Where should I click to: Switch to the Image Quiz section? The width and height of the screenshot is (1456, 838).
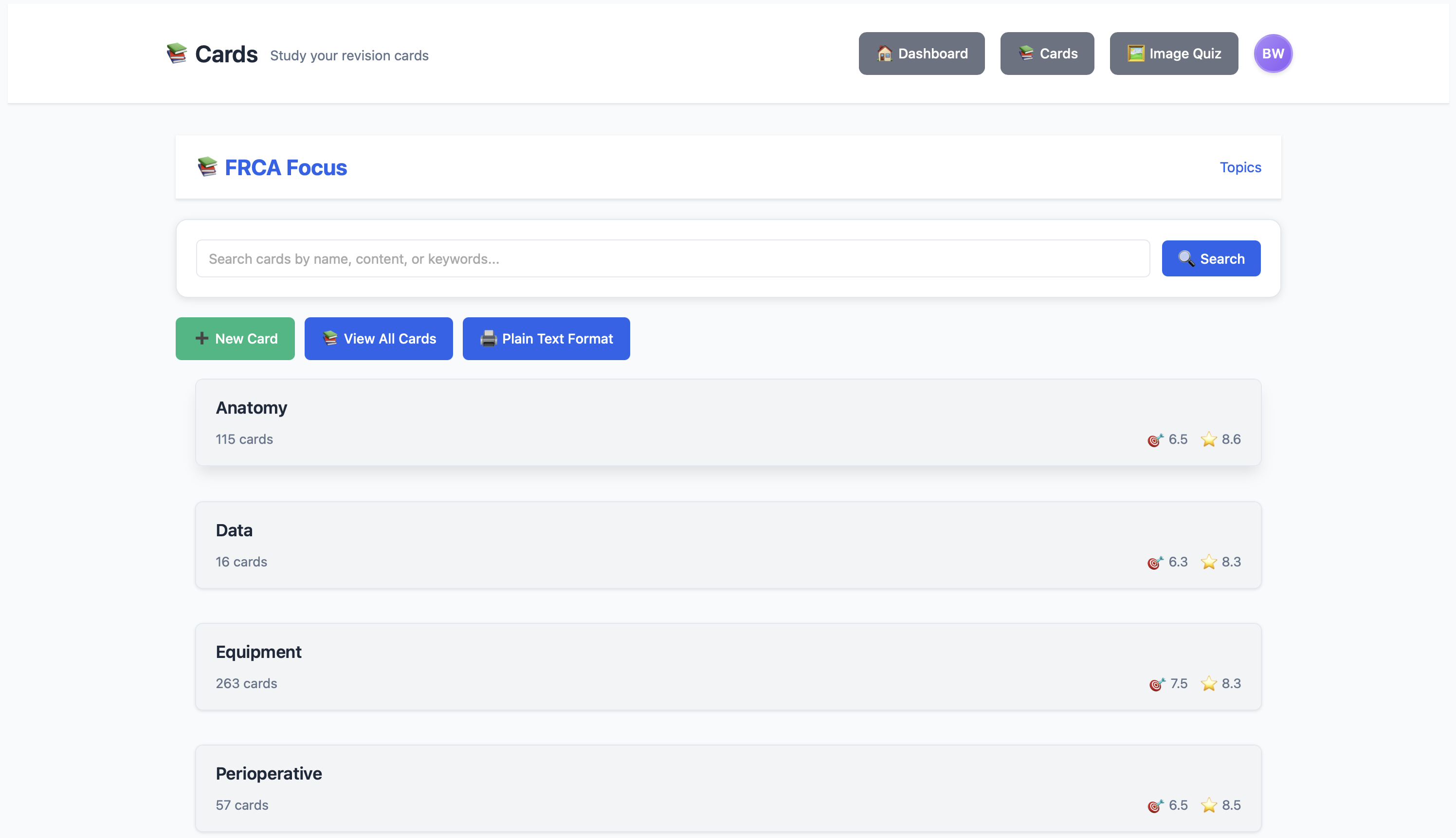pos(1173,53)
